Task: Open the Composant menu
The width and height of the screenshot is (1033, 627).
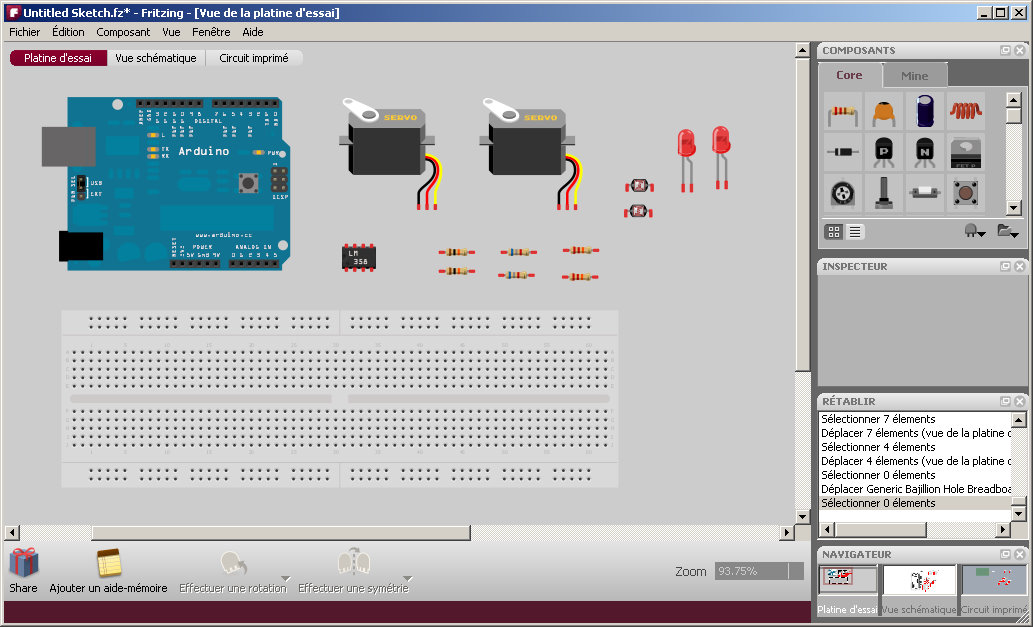Action: tap(123, 32)
